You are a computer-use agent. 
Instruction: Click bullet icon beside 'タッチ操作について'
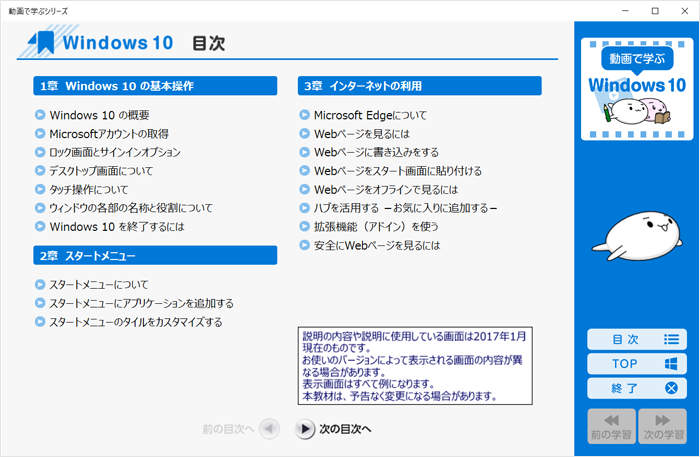(40, 190)
